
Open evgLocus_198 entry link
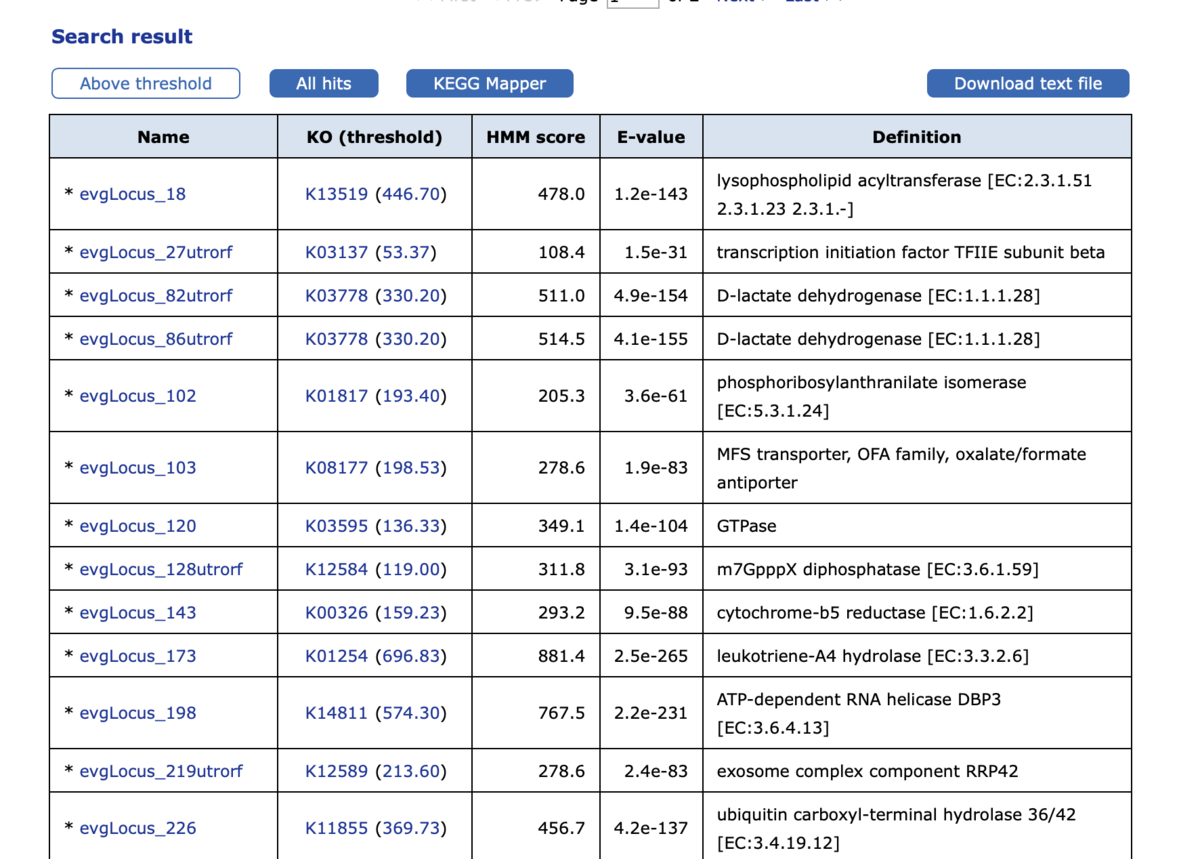[137, 713]
